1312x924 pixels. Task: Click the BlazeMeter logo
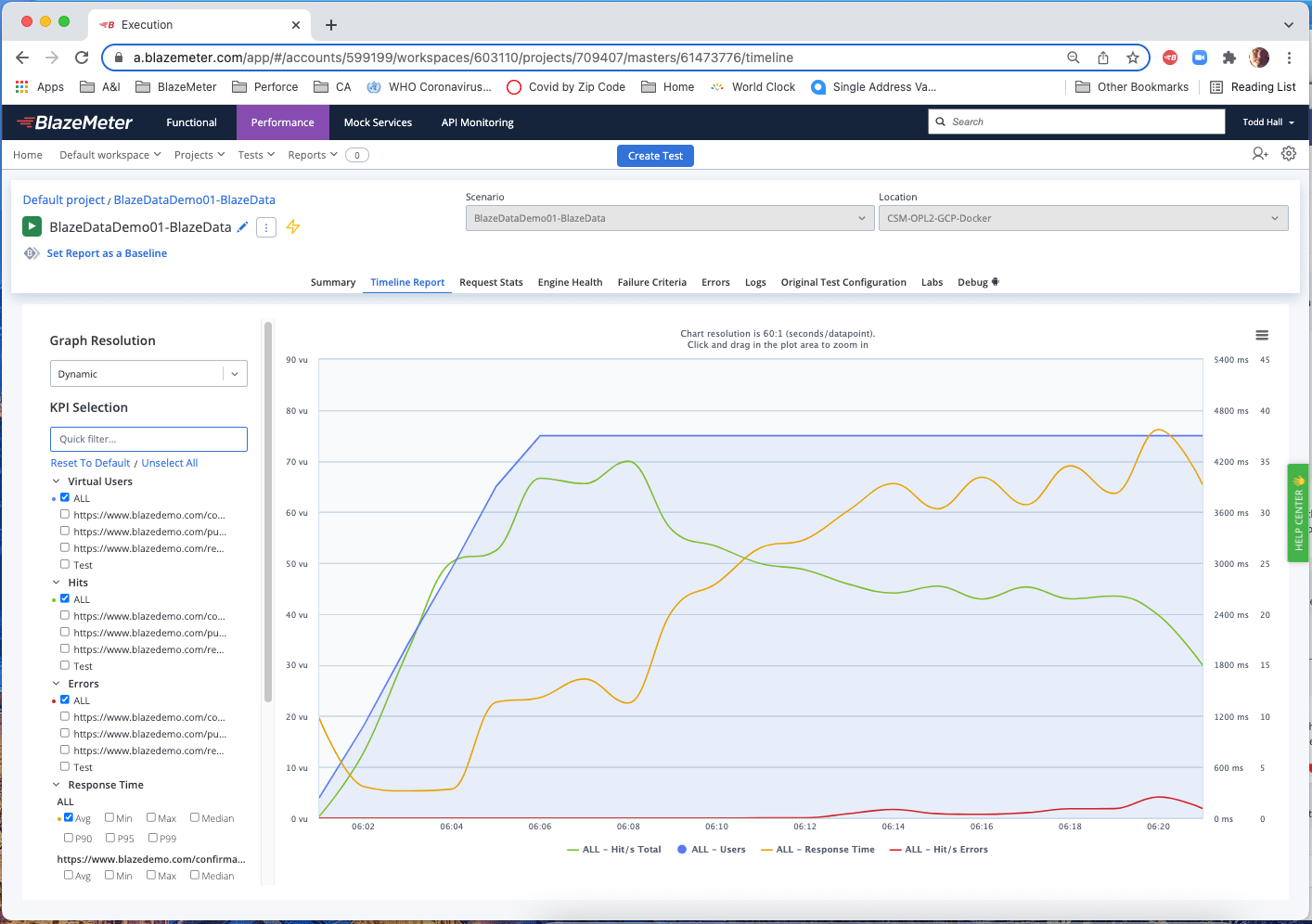click(74, 122)
